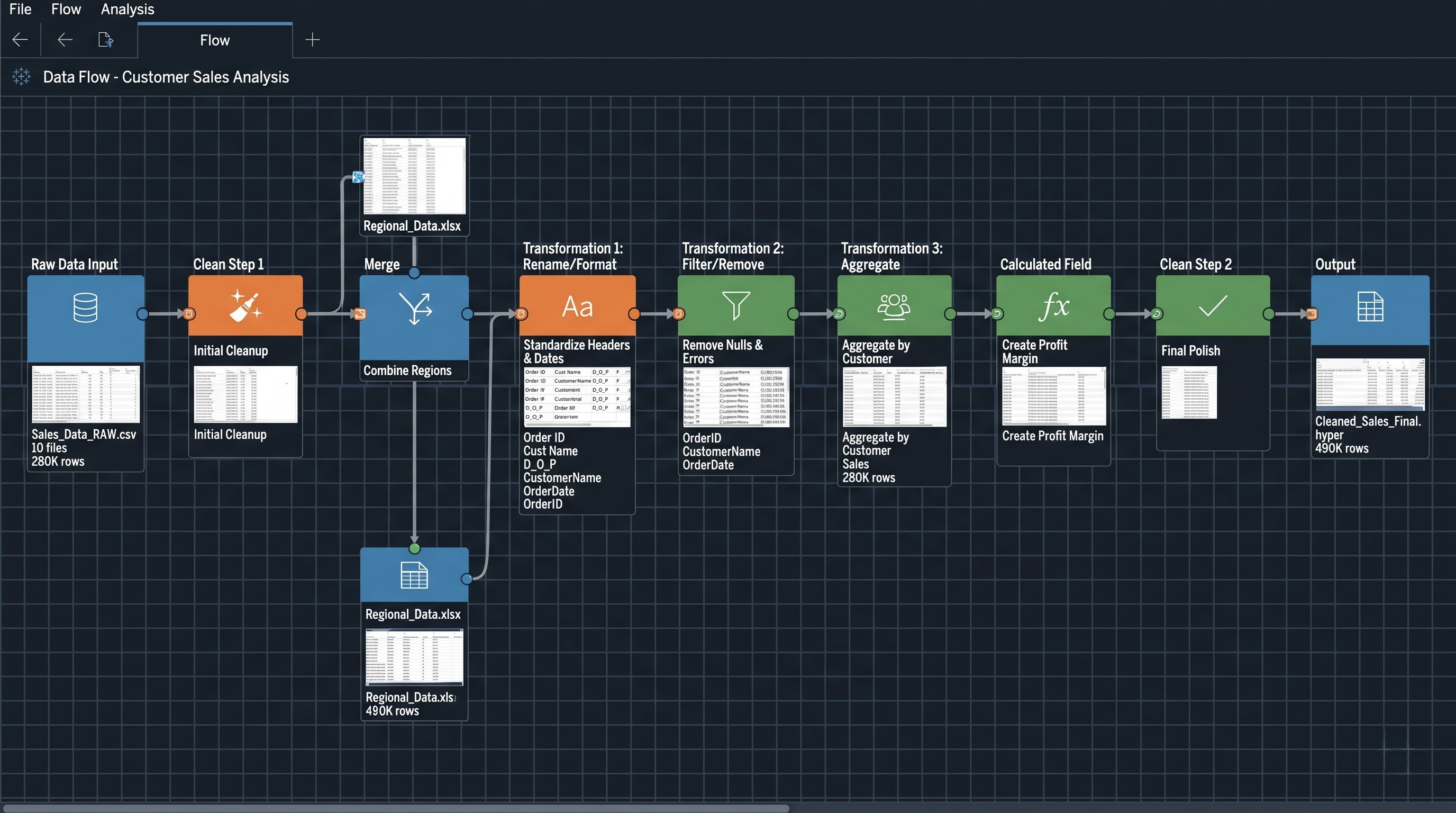1456x813 pixels.
Task: Click the output connector of Calculated Field node
Action: [x=1109, y=314]
